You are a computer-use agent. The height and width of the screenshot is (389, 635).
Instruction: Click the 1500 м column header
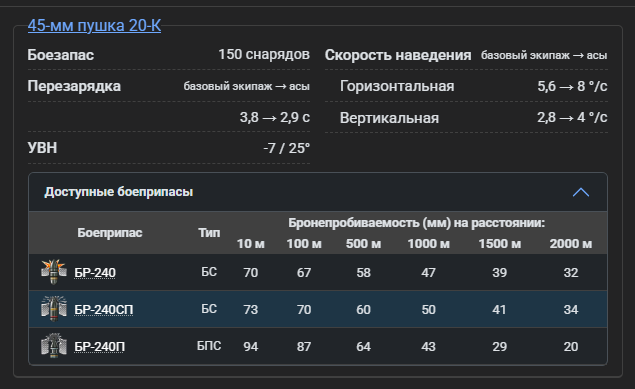click(500, 244)
